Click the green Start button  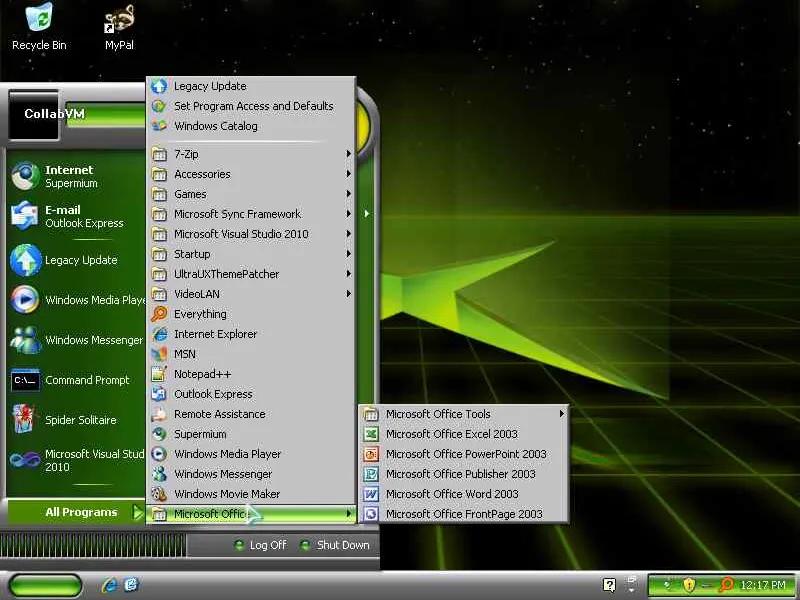click(45, 585)
